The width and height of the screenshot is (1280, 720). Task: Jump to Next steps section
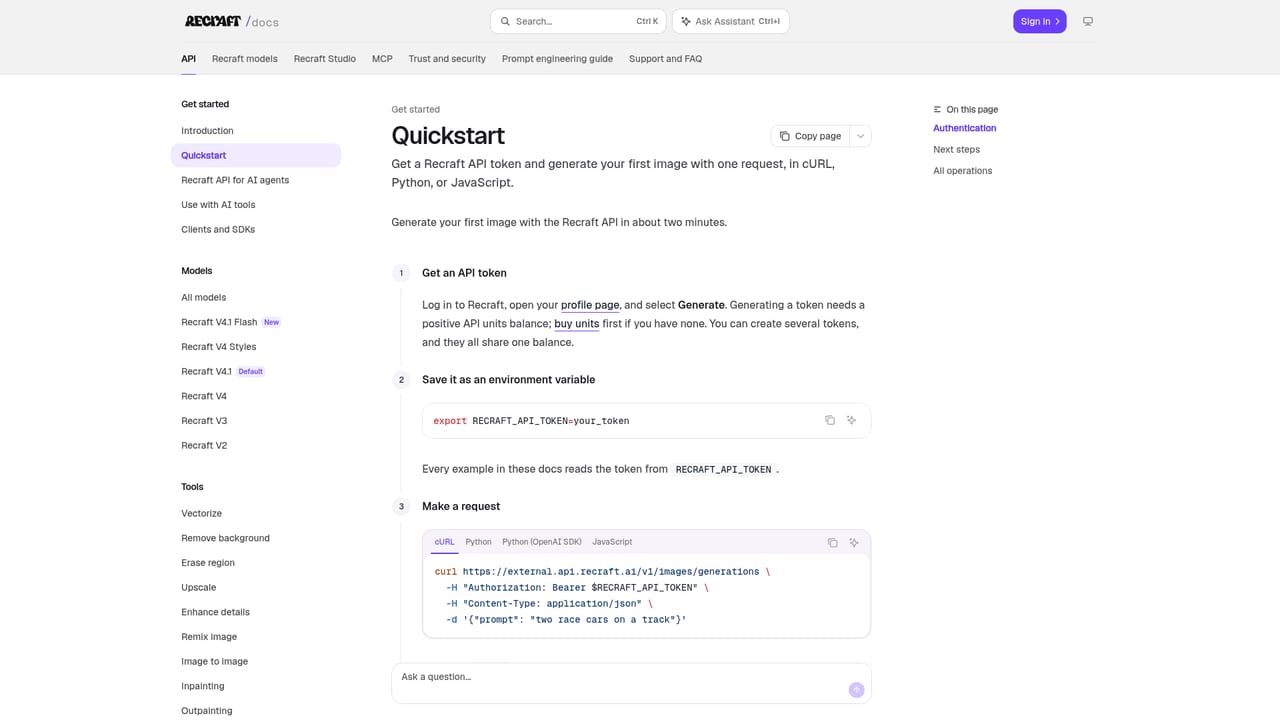click(x=957, y=150)
